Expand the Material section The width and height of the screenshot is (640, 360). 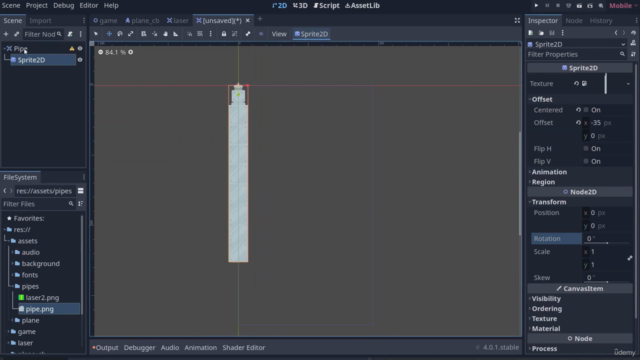tap(580, 329)
